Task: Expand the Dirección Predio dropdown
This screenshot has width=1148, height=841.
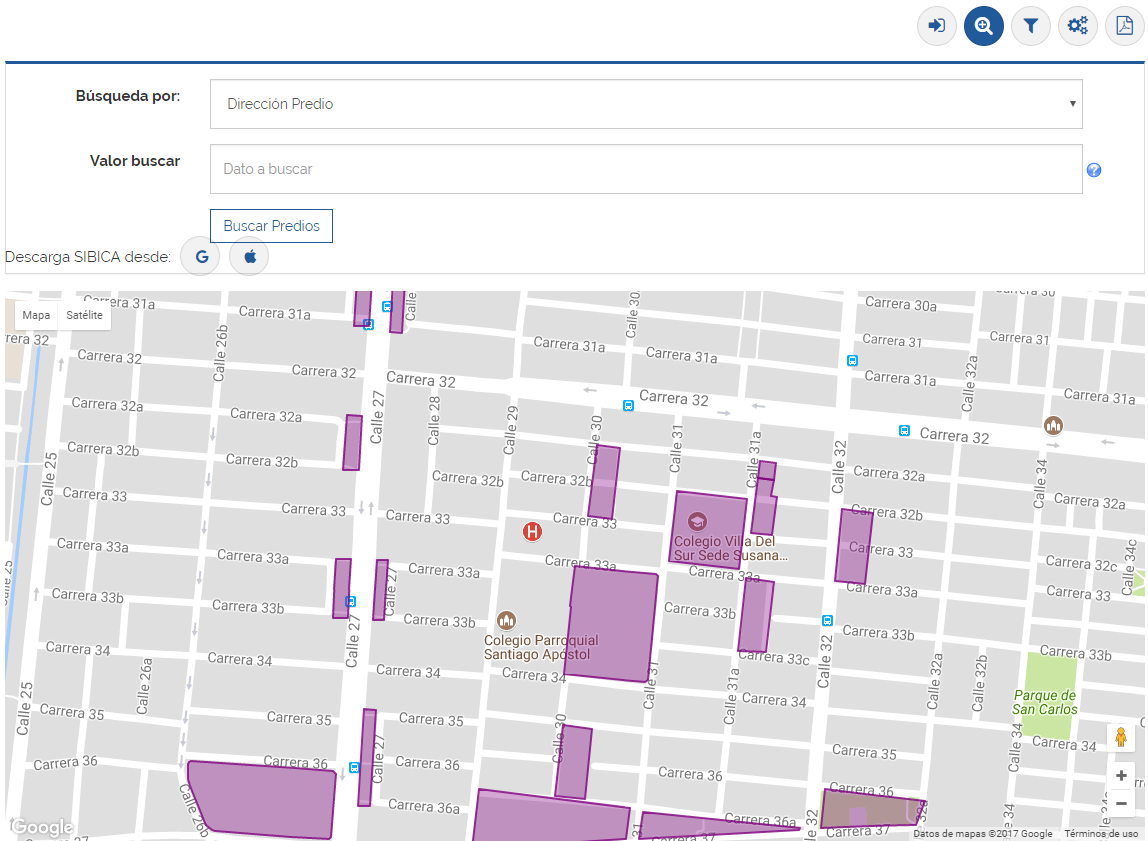Action: click(x=646, y=104)
